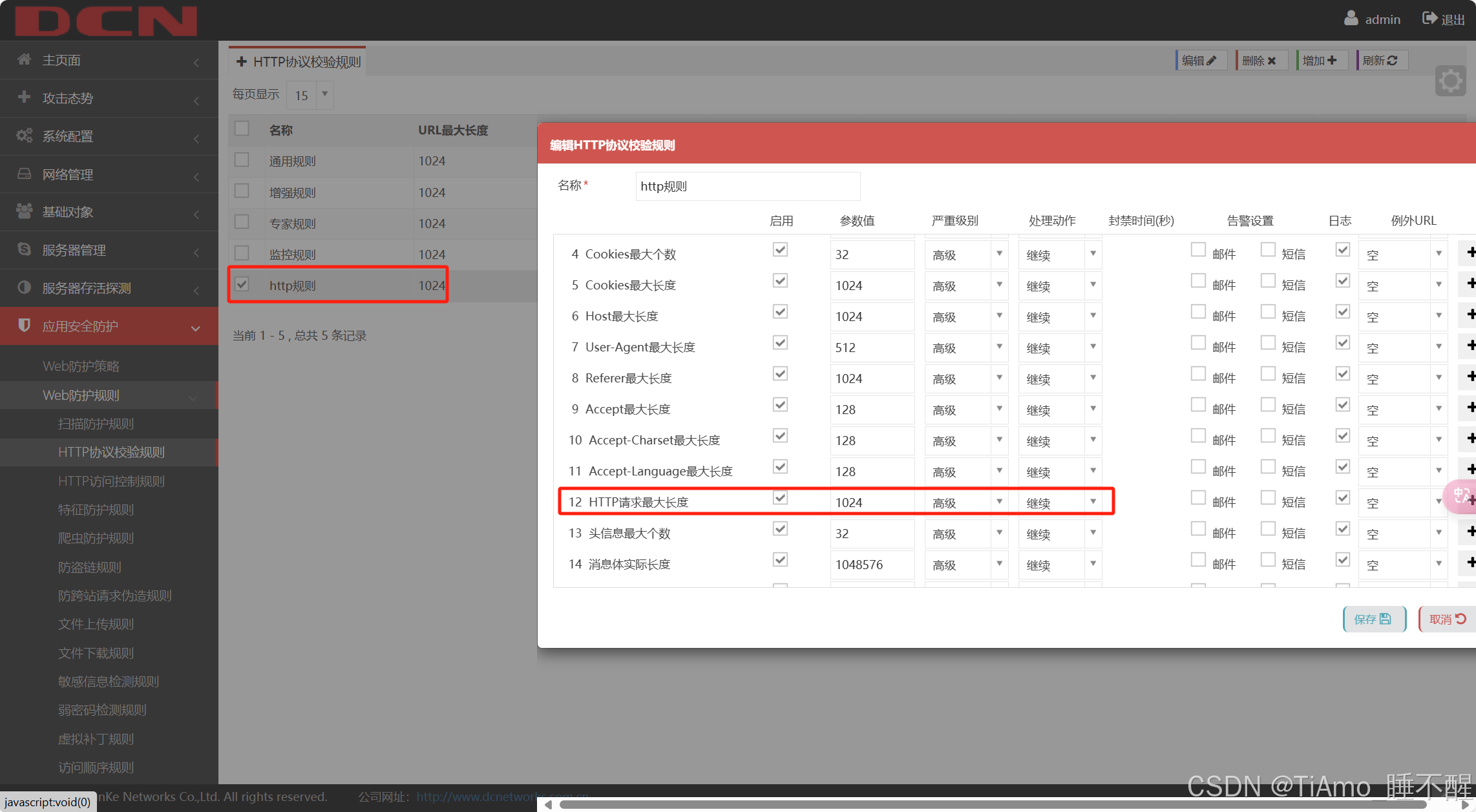This screenshot has width=1476, height=812.
Task: Click the icon beside 服务器管理
Action: (24, 249)
